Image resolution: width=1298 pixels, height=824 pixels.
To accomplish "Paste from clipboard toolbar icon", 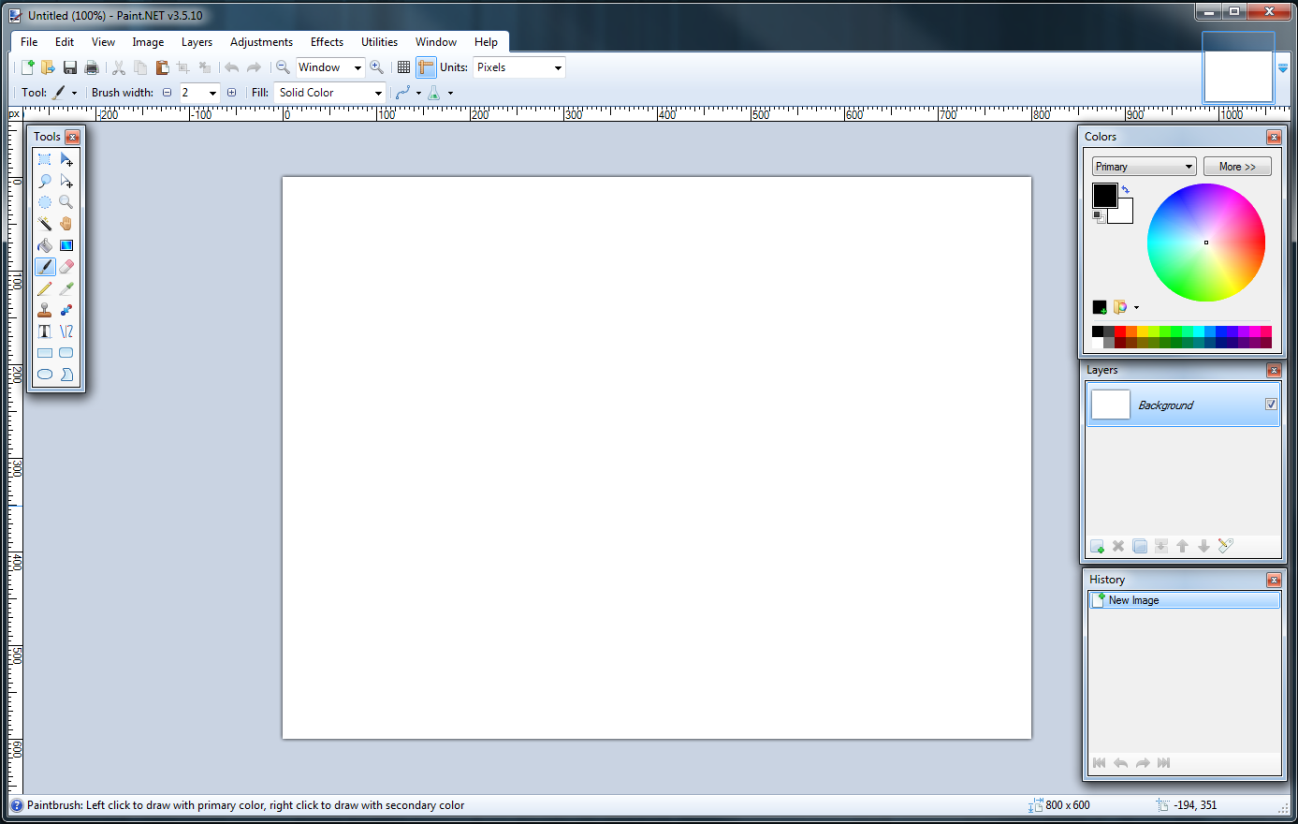I will tap(162, 67).
